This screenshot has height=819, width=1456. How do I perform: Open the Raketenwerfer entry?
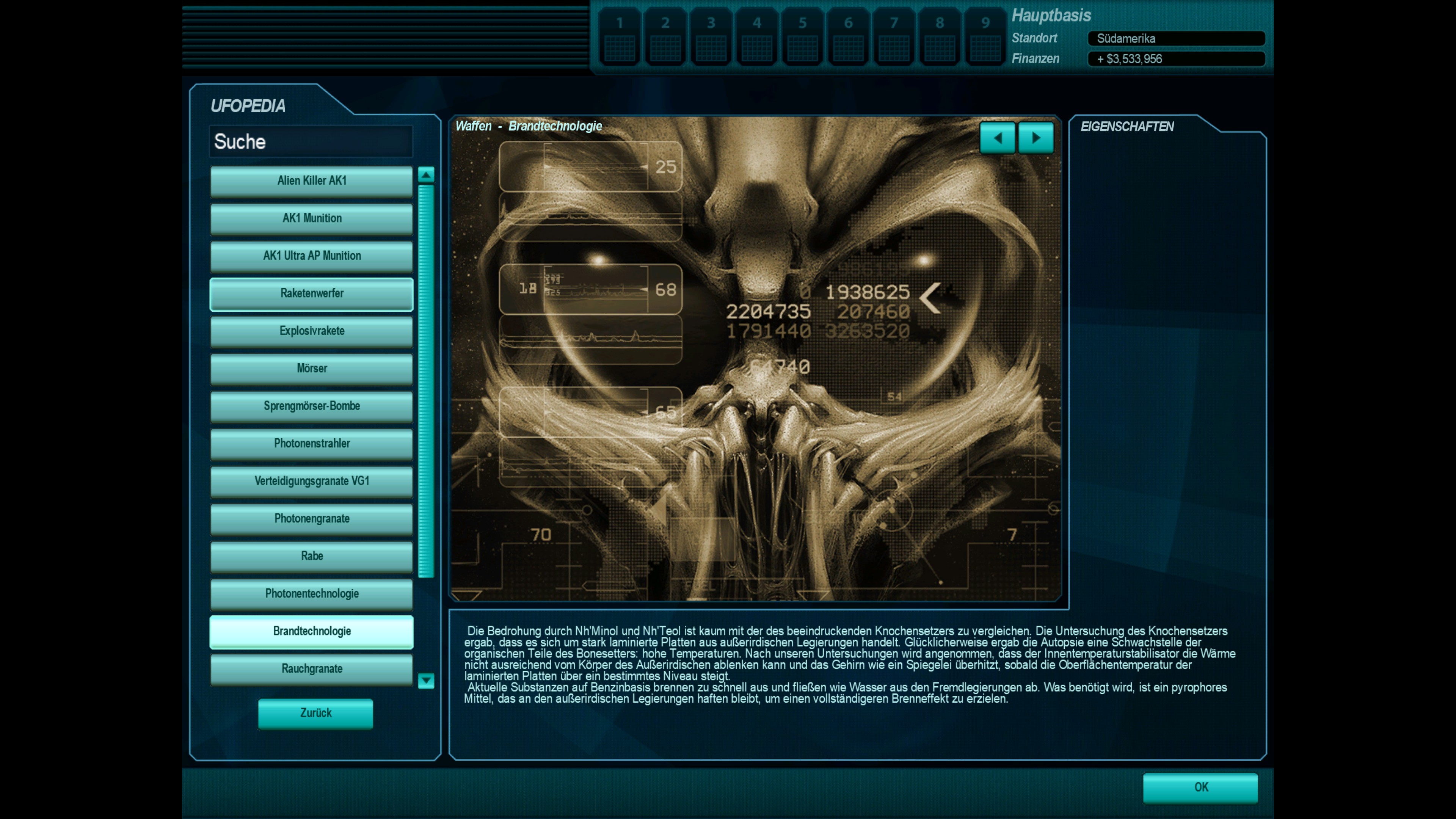pyautogui.click(x=311, y=293)
